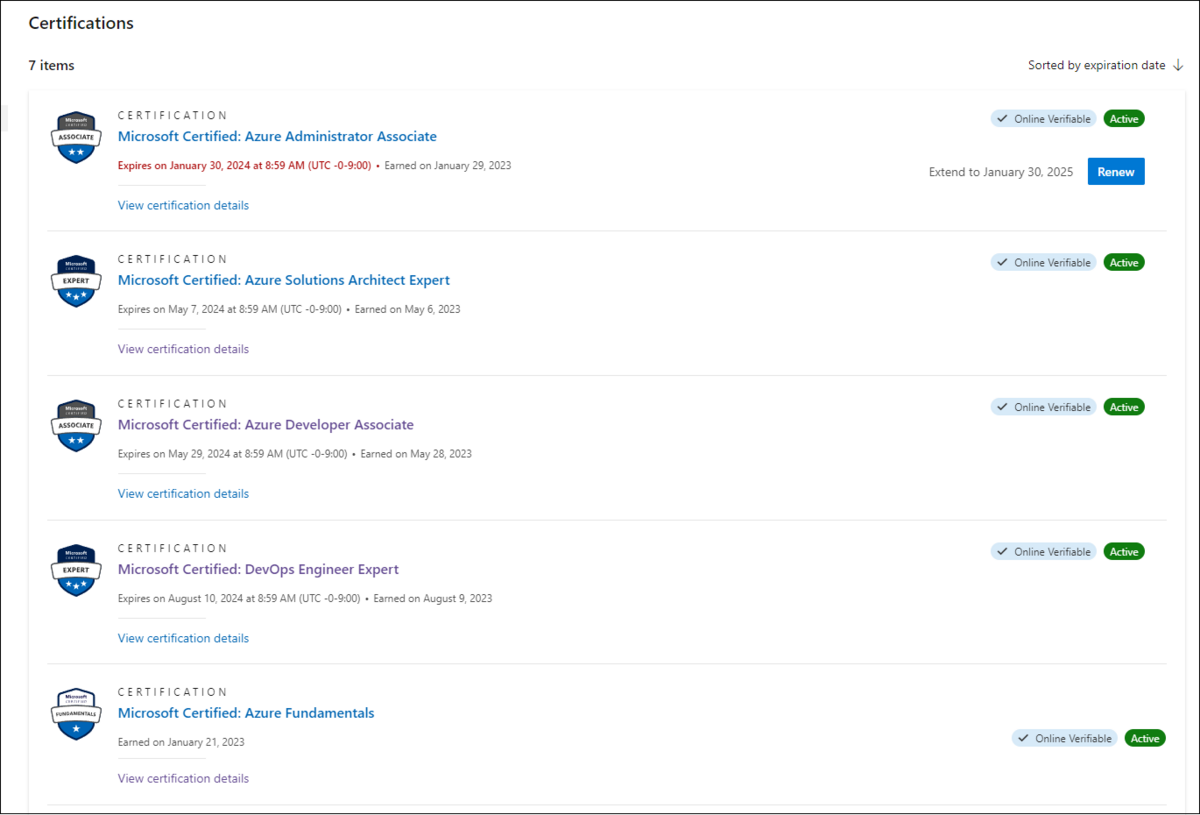Click Online Verifiable badge on Azure Administrator row
Screen dimensions: 1200x815
coord(1043,118)
